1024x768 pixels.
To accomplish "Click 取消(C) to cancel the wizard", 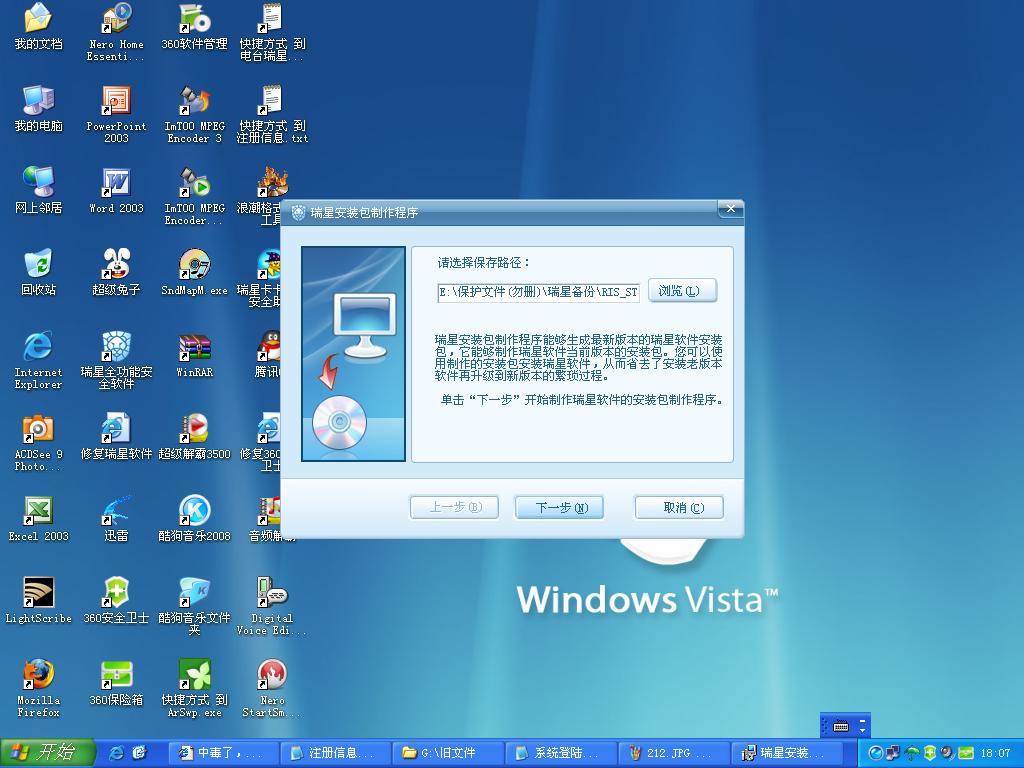I will [x=679, y=507].
